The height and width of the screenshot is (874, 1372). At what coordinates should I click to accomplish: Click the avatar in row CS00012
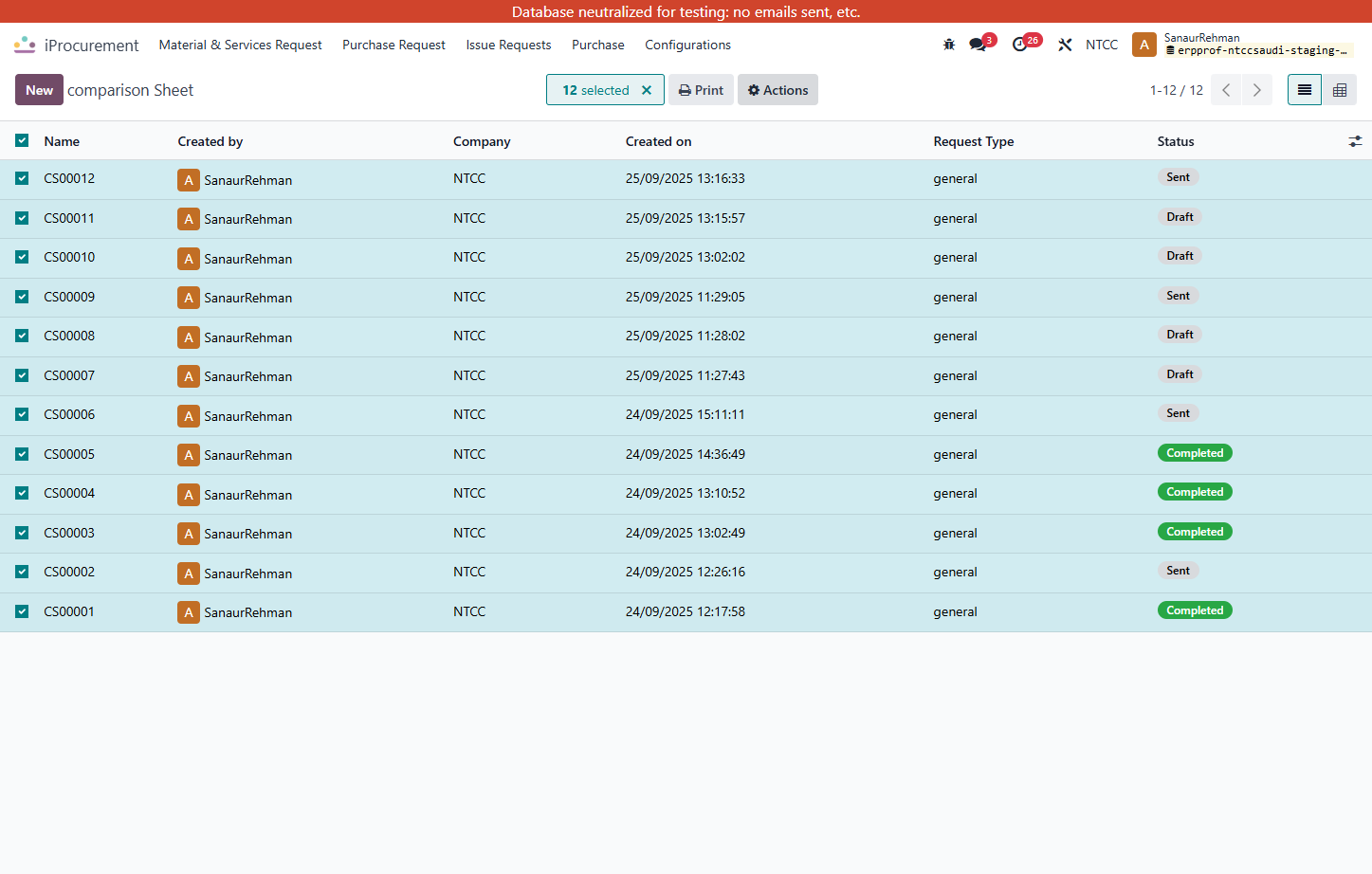click(189, 180)
